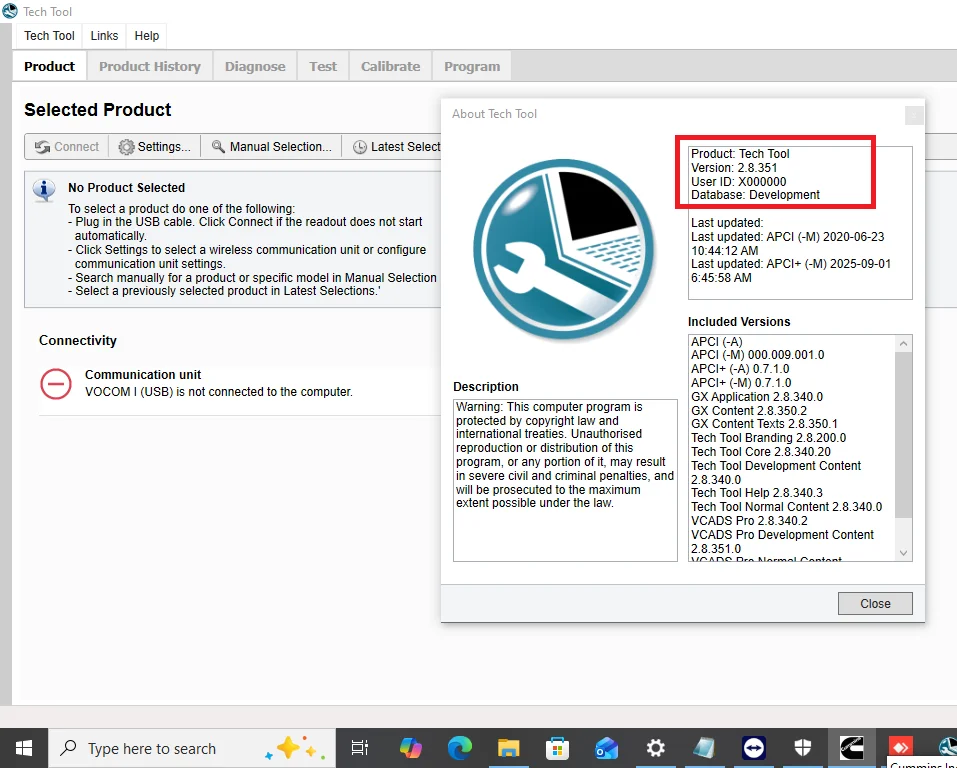Switch to the Test tab
957x768 pixels.
click(322, 67)
